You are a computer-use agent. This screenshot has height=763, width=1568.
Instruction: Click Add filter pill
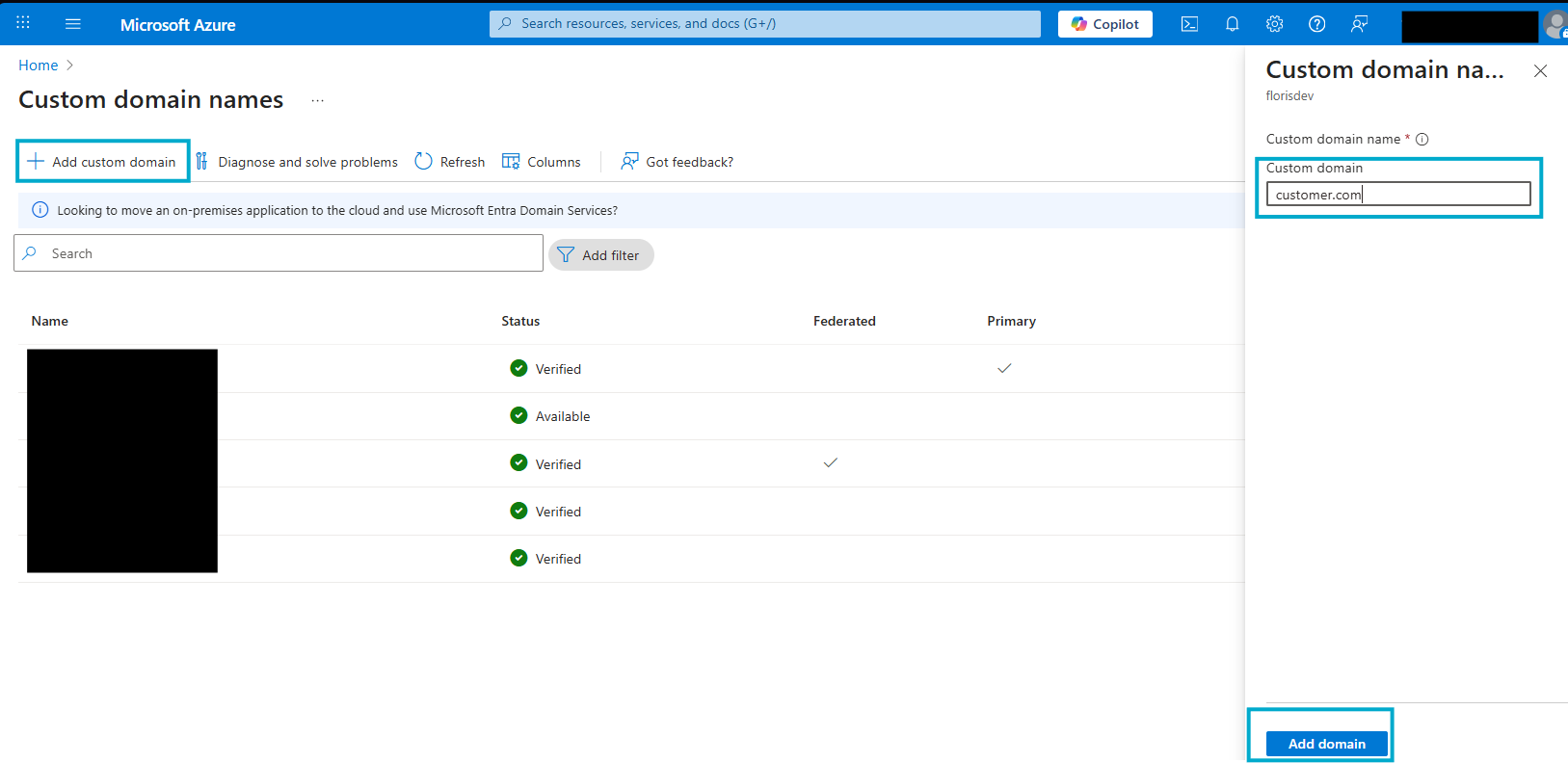(600, 255)
